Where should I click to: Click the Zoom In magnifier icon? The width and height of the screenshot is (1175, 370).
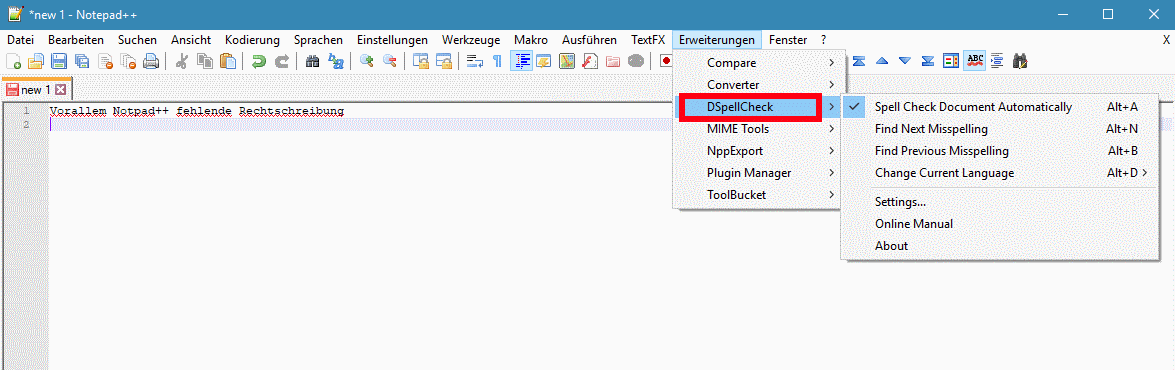[366, 61]
